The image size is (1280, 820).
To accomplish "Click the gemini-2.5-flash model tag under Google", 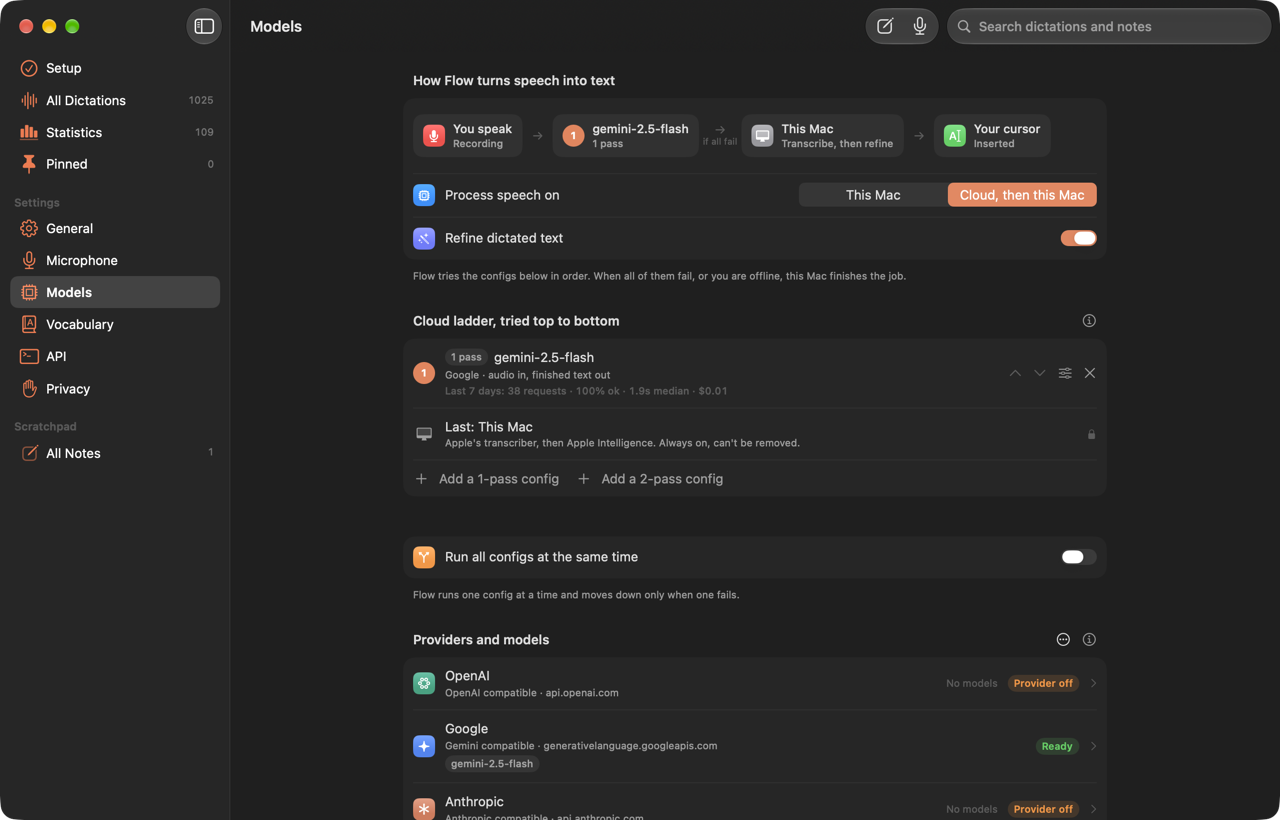I will (x=492, y=764).
